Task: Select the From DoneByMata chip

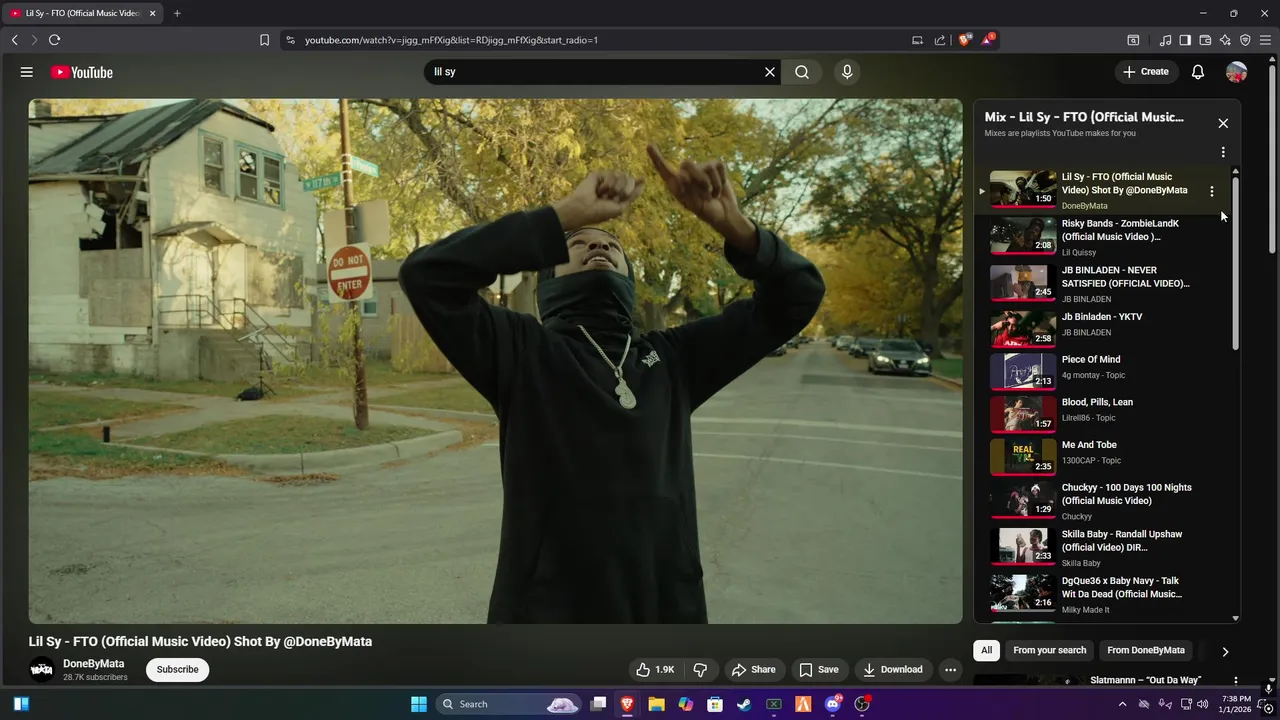Action: [1146, 650]
